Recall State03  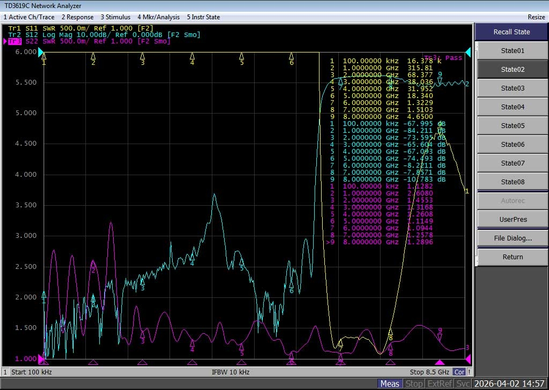point(512,88)
